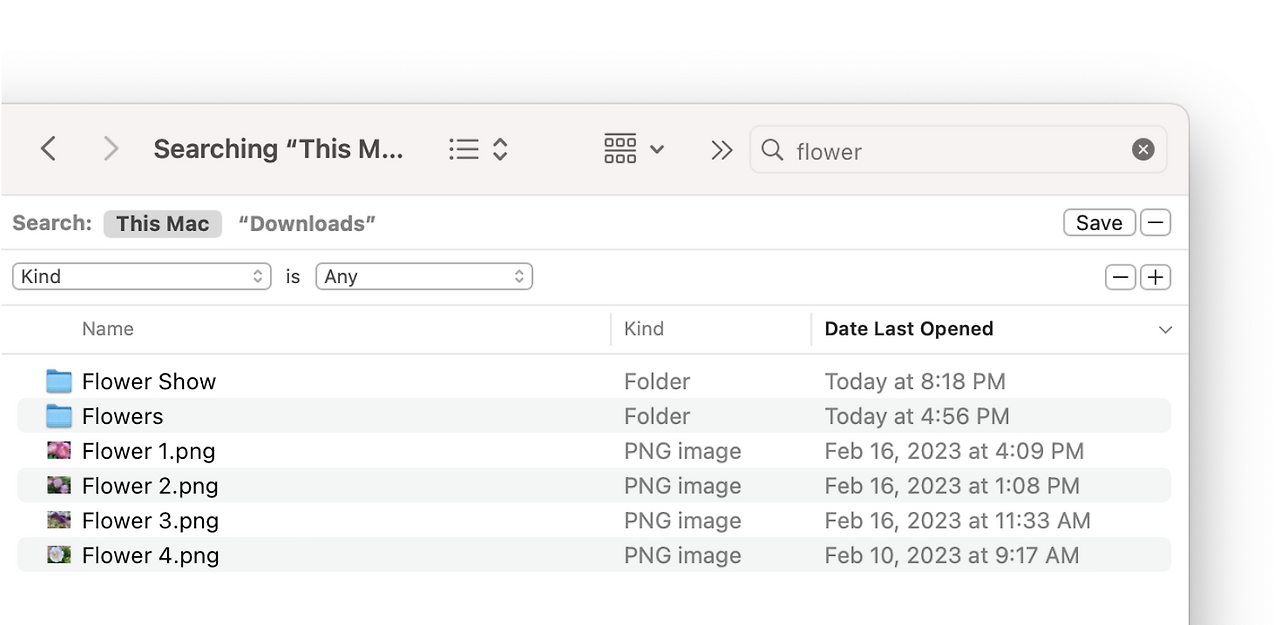Add a new search rule with plus

point(1155,277)
